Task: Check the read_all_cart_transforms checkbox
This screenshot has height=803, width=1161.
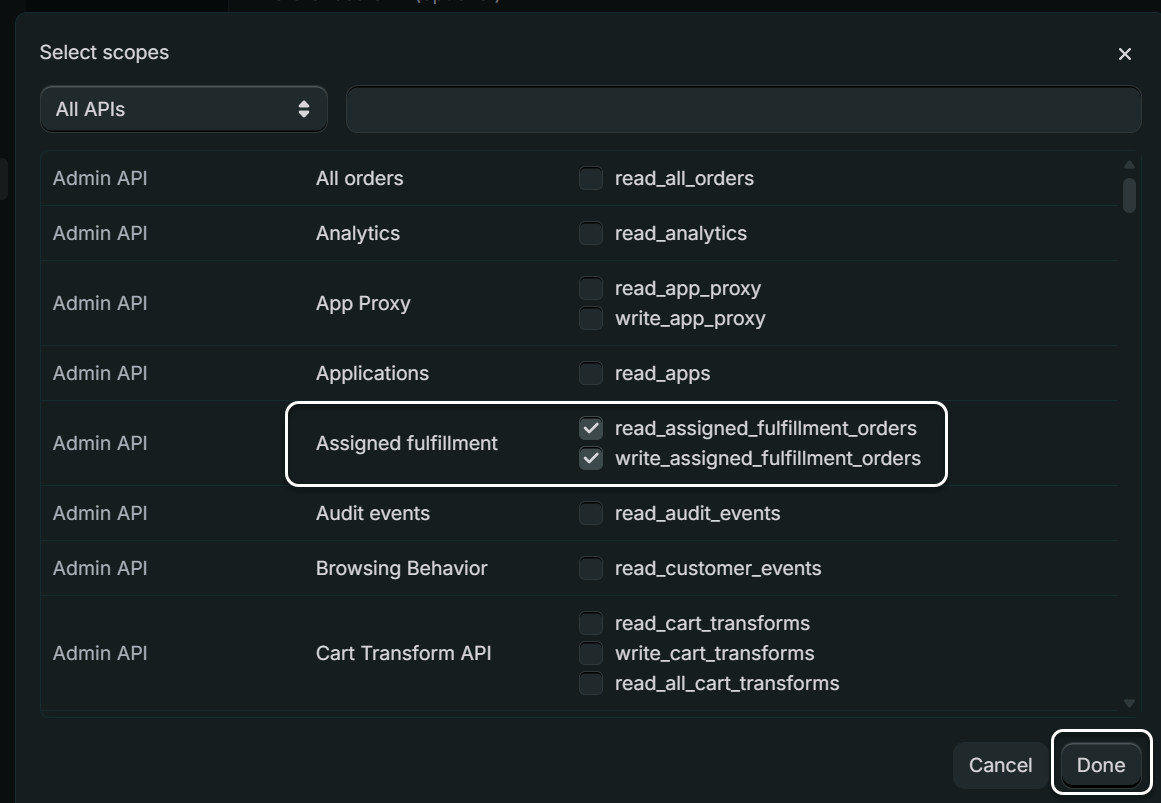Action: point(590,683)
